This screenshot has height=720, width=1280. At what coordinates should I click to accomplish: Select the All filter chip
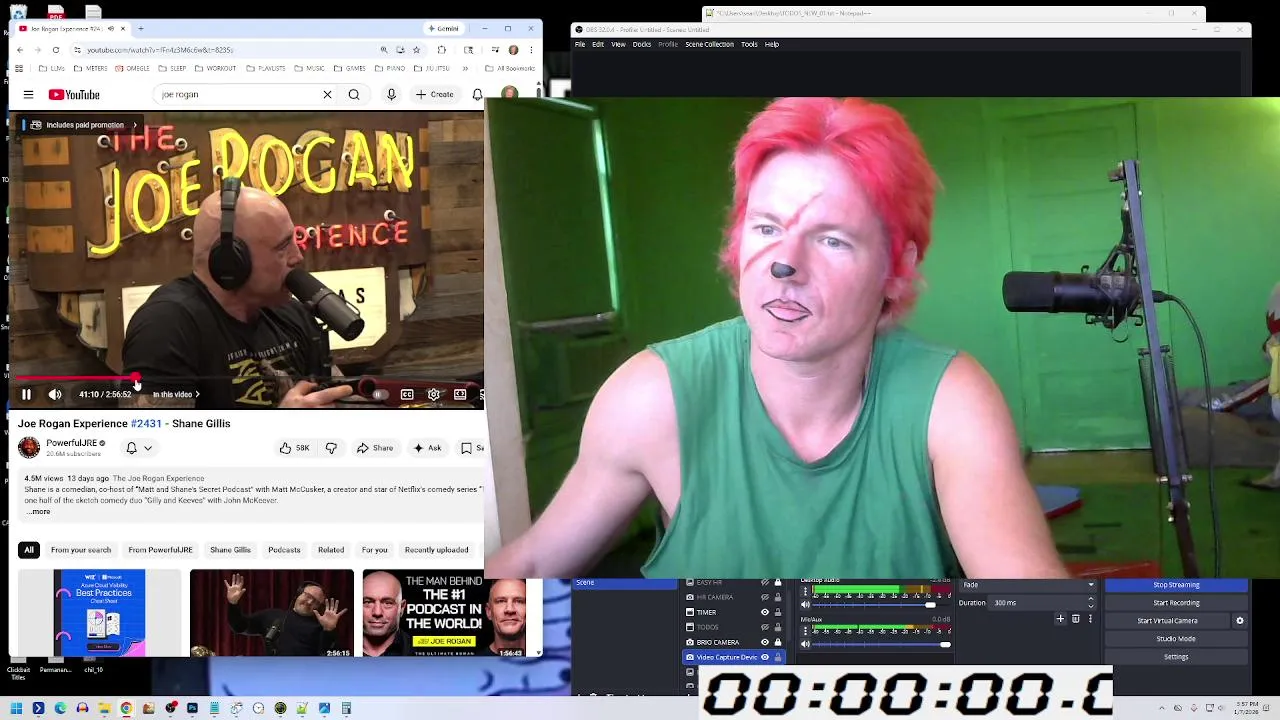click(29, 550)
